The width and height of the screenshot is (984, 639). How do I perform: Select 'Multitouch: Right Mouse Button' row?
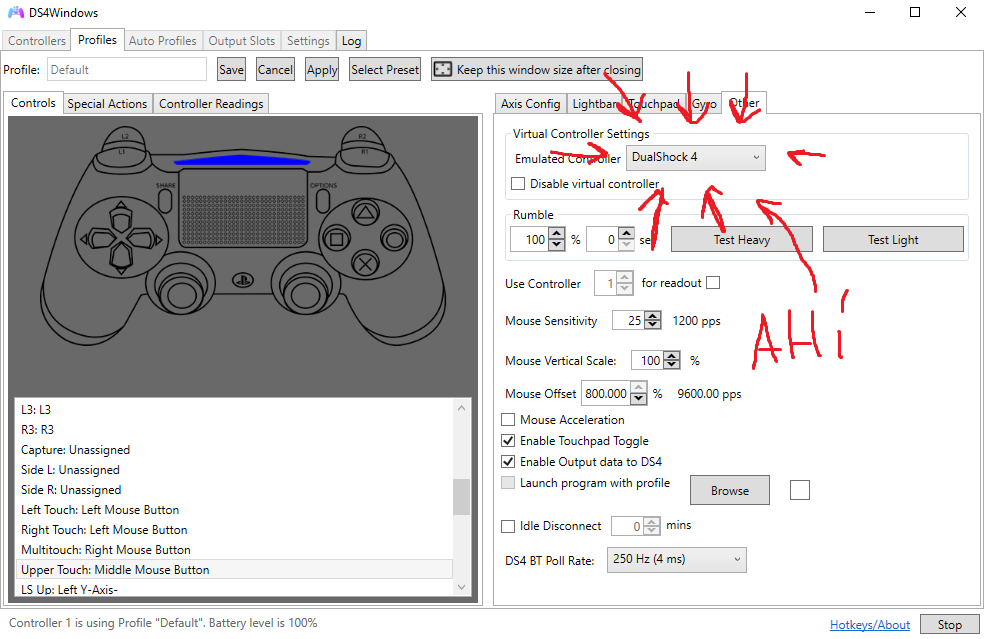click(x=233, y=549)
